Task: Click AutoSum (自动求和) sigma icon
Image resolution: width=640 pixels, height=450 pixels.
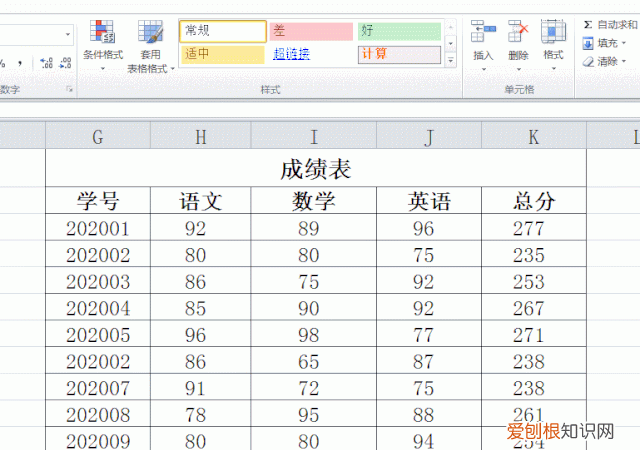Action: click(587, 25)
